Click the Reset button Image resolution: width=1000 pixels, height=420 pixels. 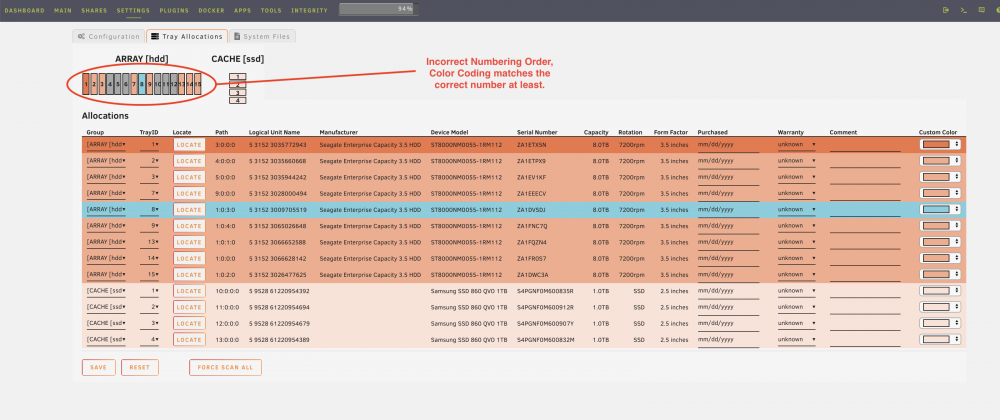(x=140, y=368)
